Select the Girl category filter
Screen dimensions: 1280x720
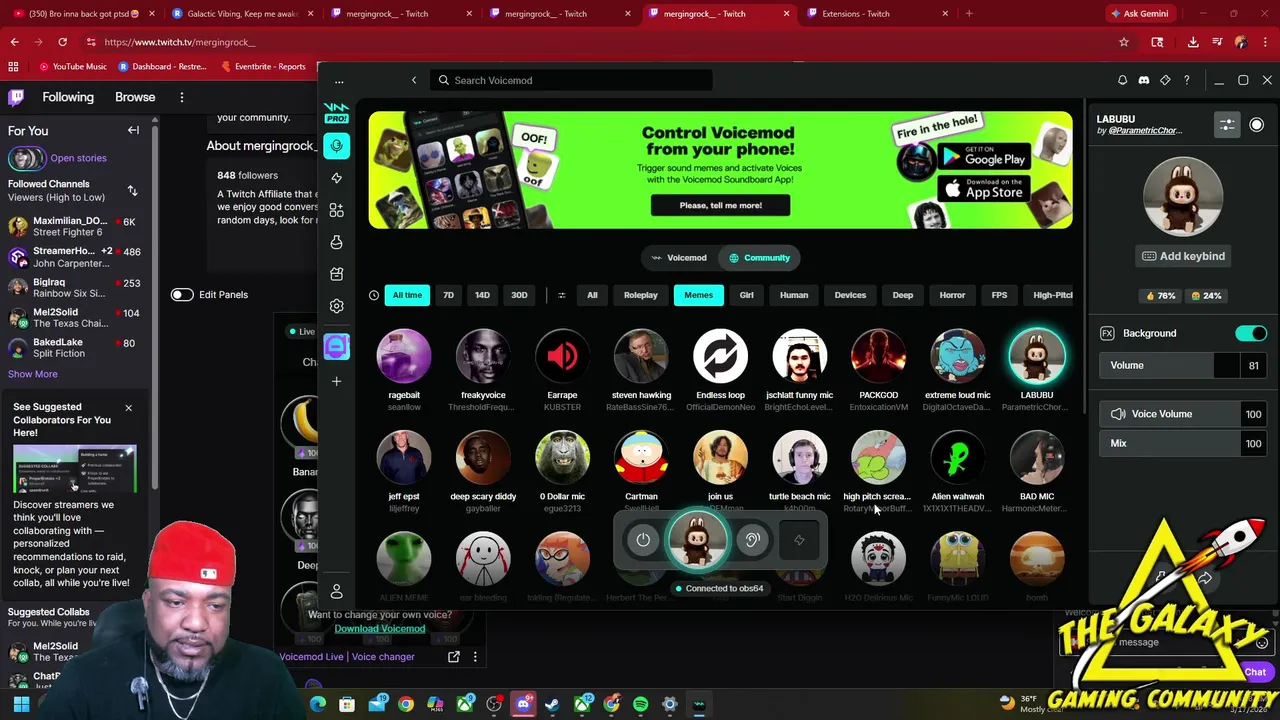tap(746, 295)
